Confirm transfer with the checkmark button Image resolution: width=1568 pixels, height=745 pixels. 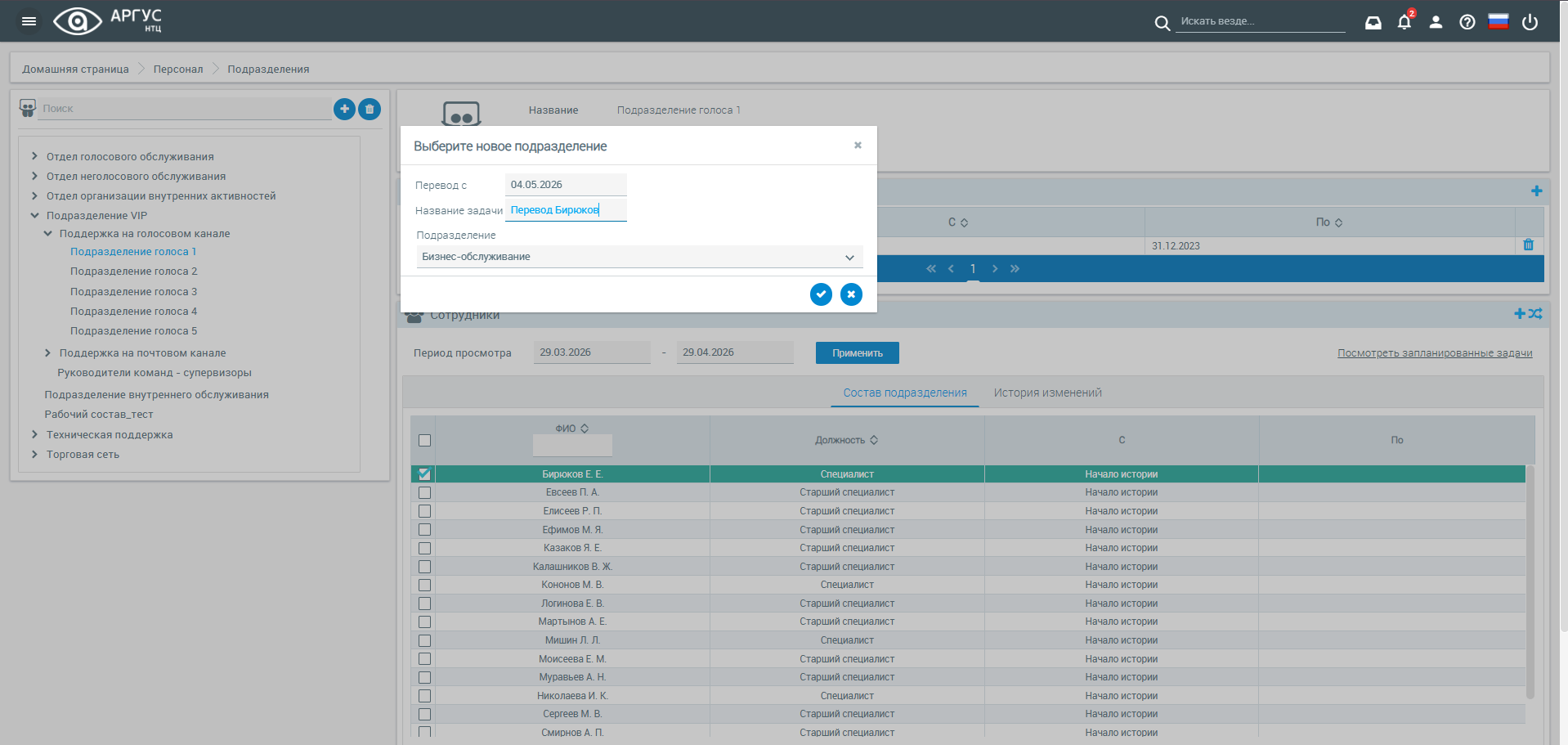point(821,294)
